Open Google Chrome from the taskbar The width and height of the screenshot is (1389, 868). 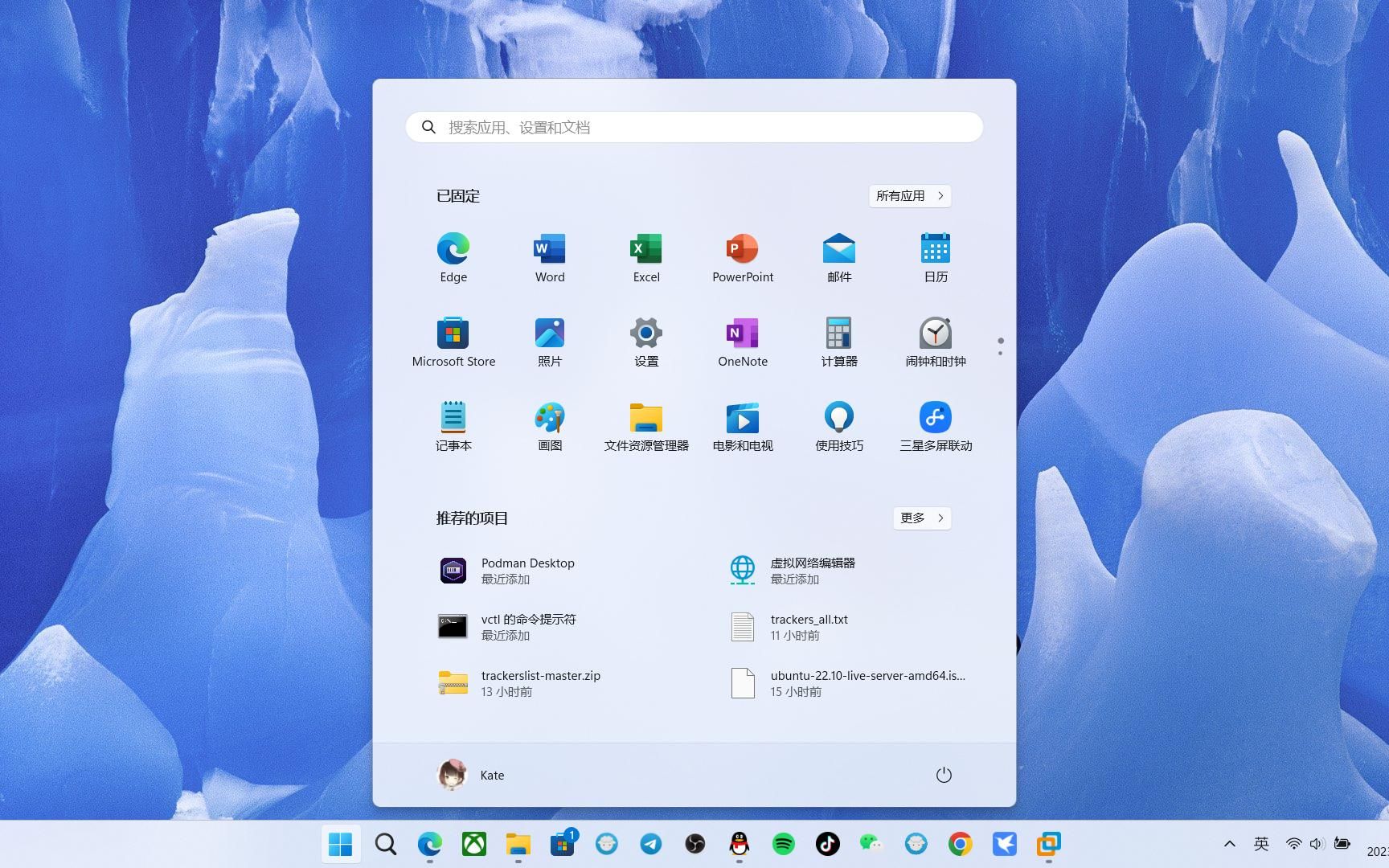[961, 844]
